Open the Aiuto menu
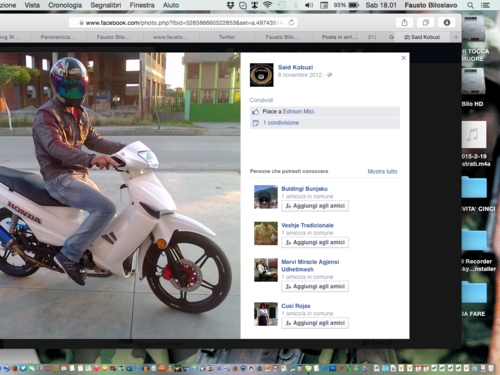Screen dimensions: 500x375 pos(171,5)
